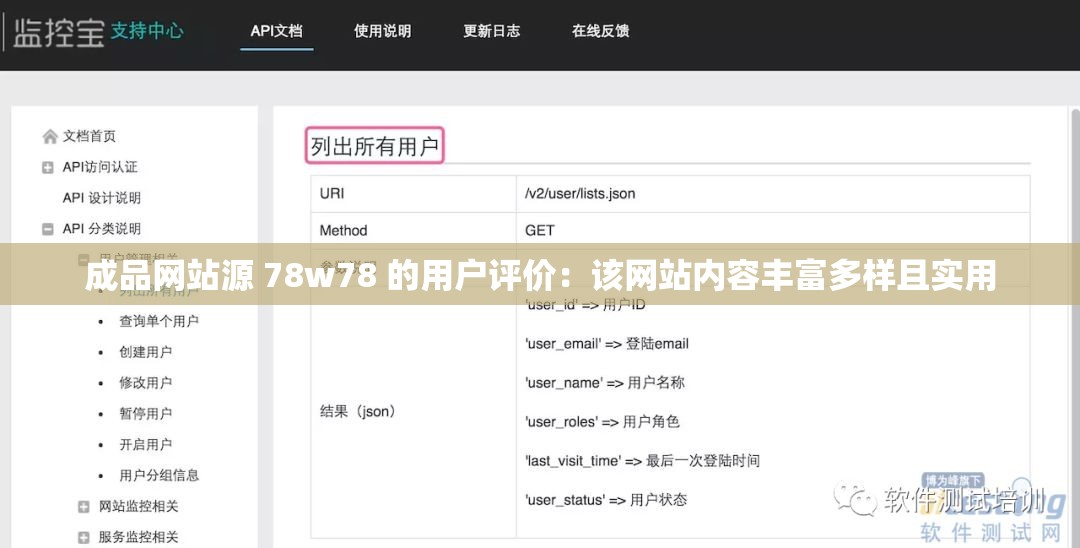Select 暂停用户 in the sidebar

coord(145,414)
